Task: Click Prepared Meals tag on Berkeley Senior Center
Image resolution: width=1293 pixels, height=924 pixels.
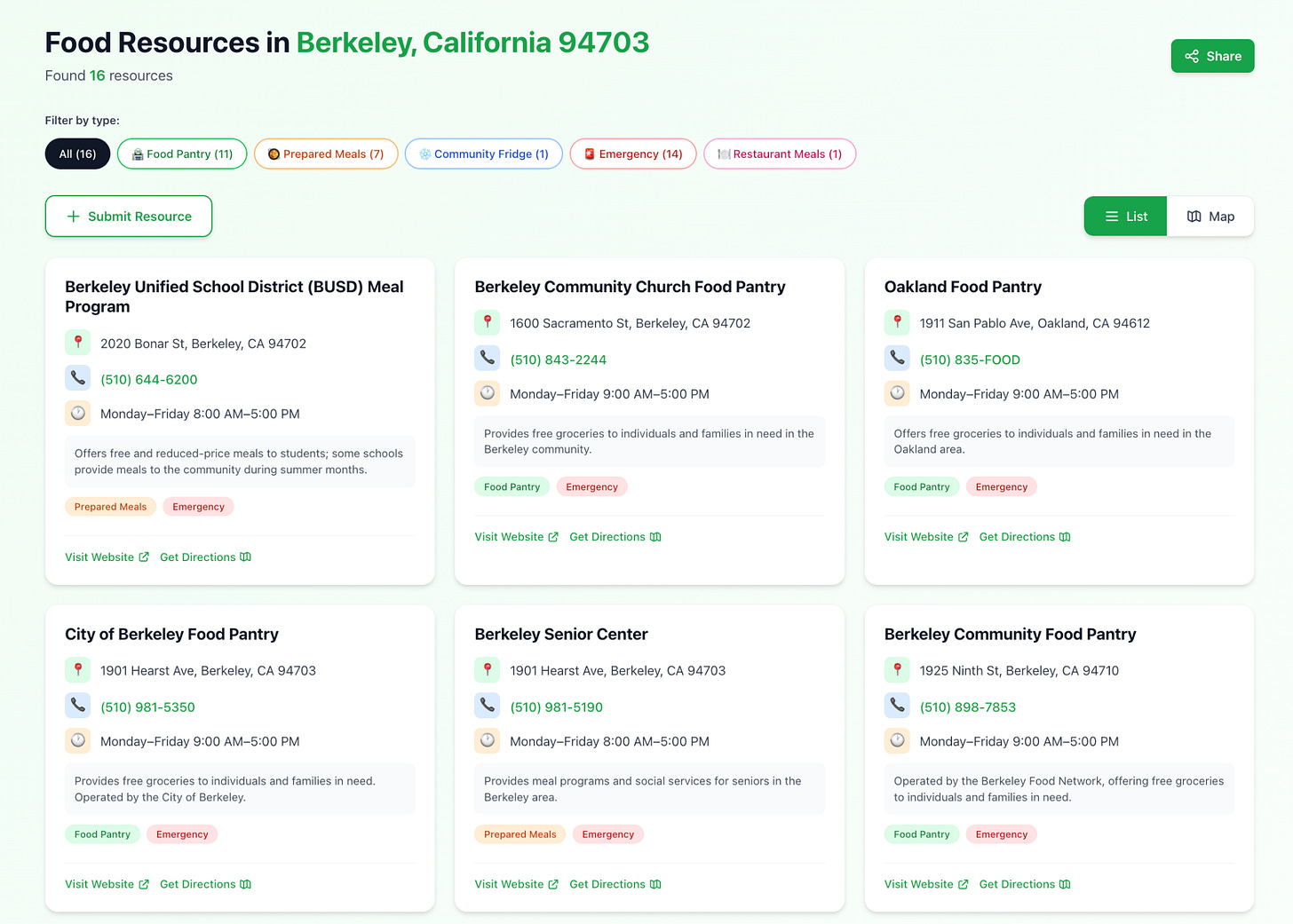Action: 520,834
